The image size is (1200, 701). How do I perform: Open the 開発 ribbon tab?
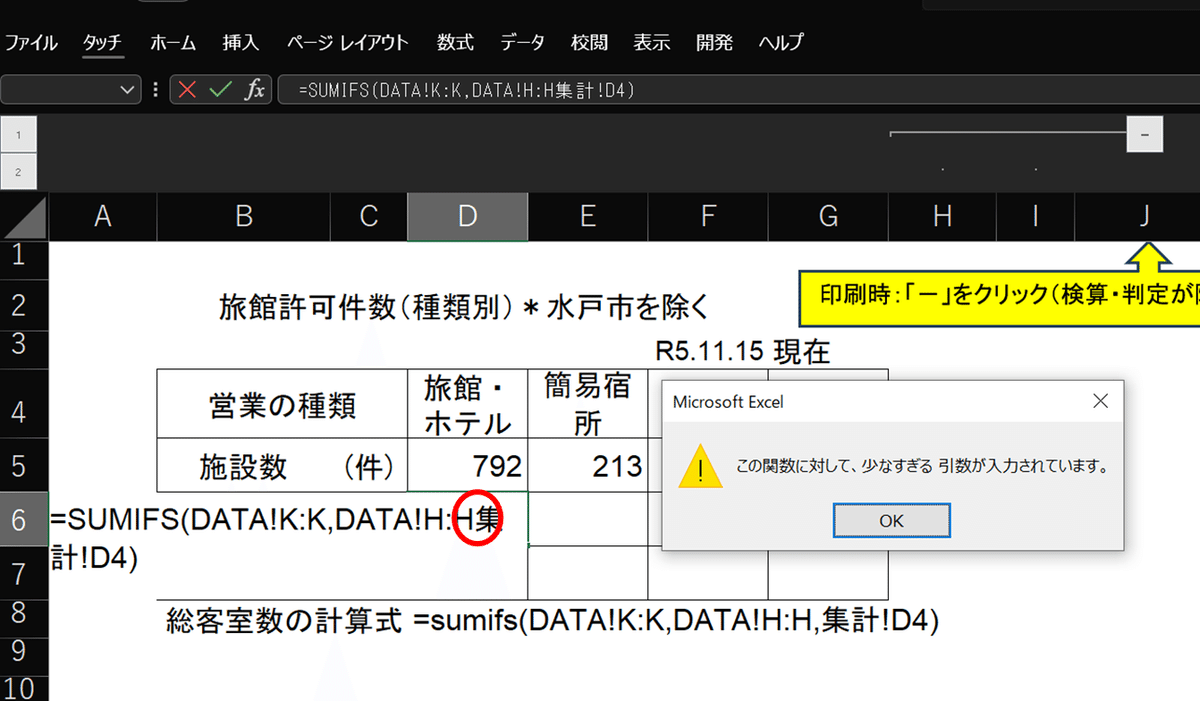(715, 43)
